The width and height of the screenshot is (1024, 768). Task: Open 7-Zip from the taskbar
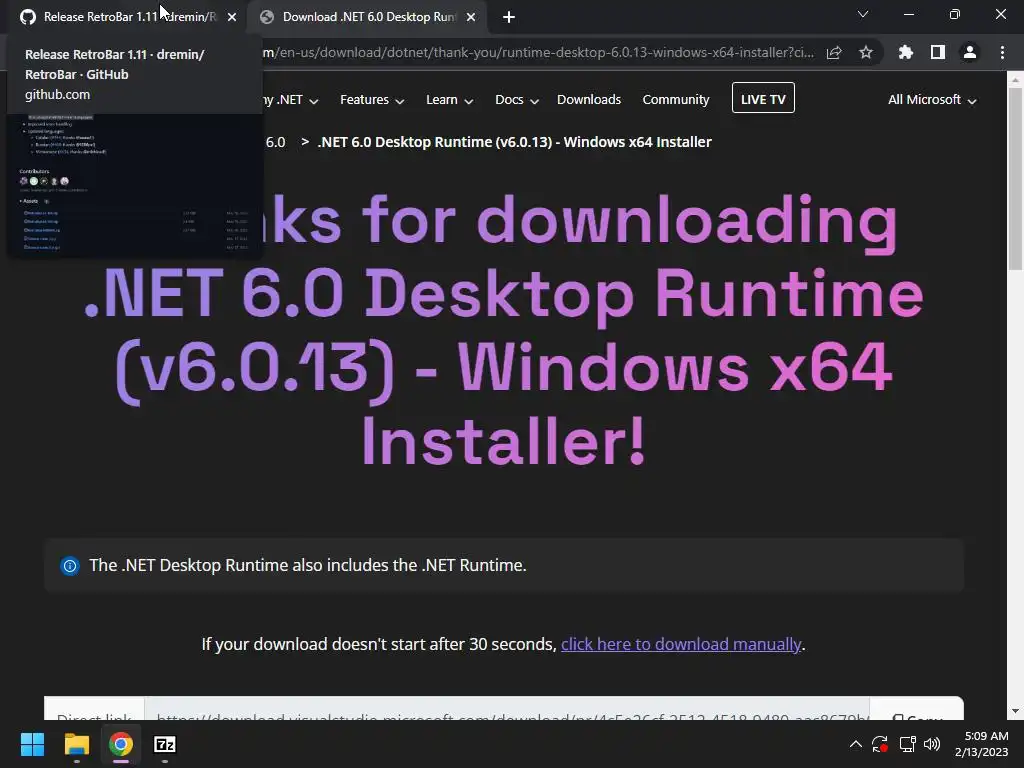coord(165,744)
